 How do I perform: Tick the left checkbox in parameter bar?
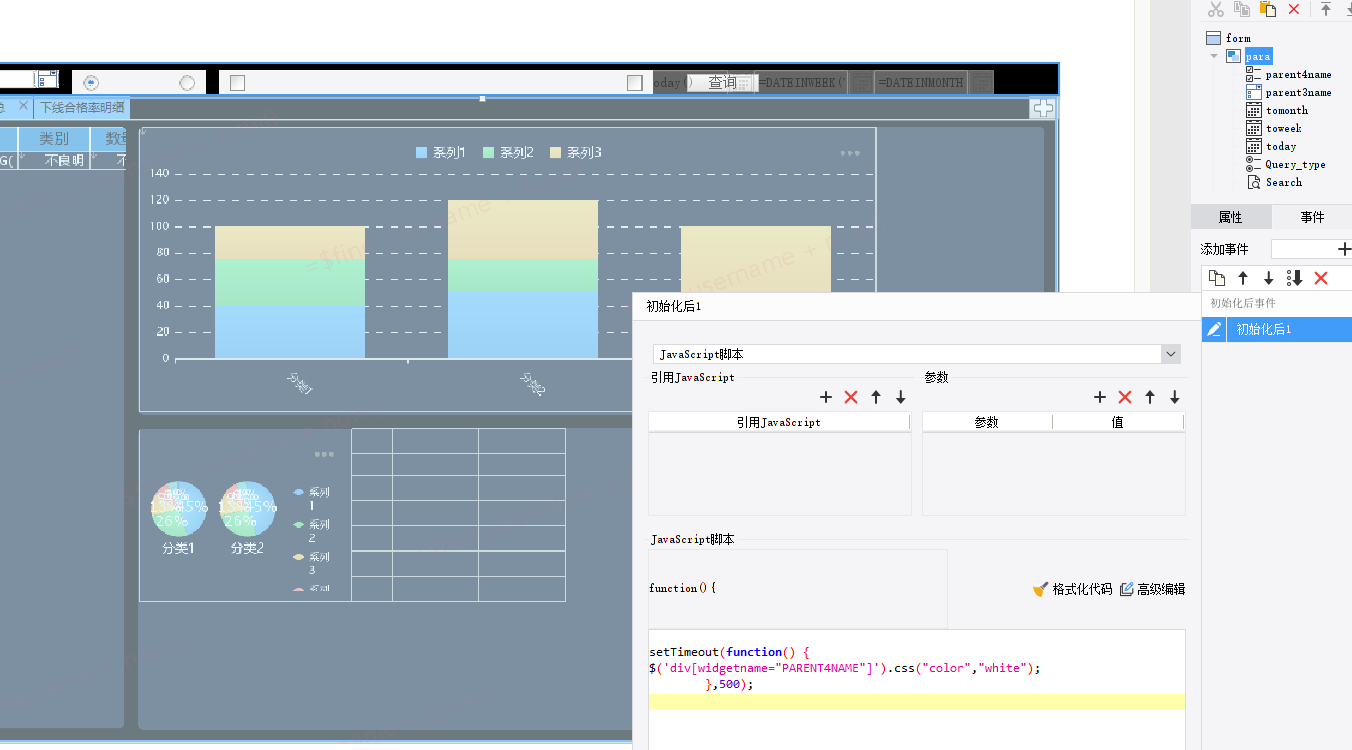pos(237,83)
